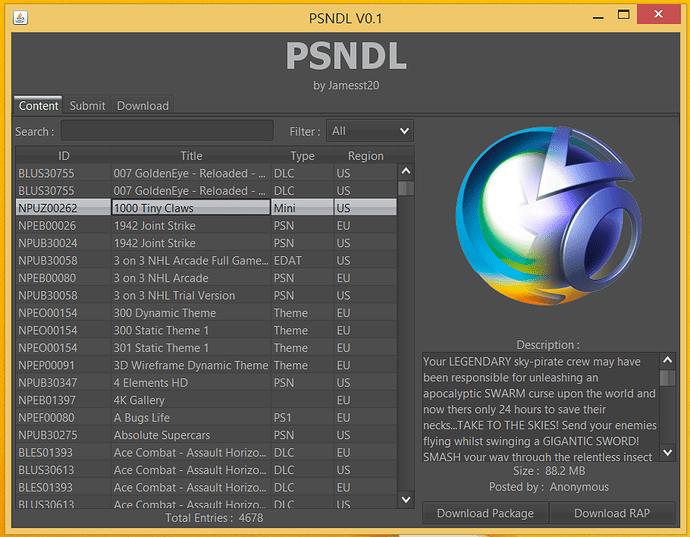Image resolution: width=690 pixels, height=537 pixels.
Task: Click ID cell NPUB30275
Action: 63,435
